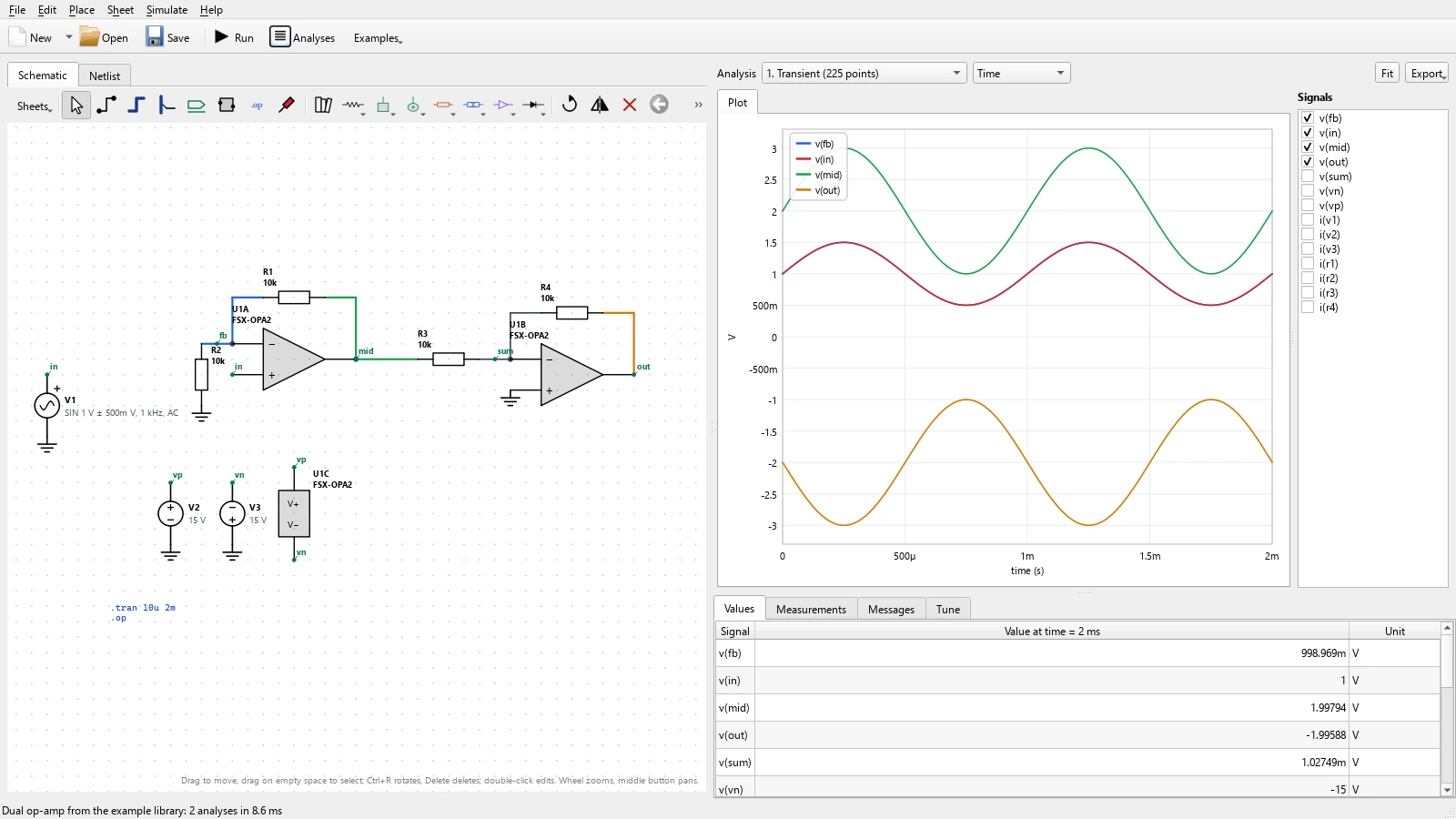
Task: Delete selection with red X
Action: pyautogui.click(x=630, y=105)
